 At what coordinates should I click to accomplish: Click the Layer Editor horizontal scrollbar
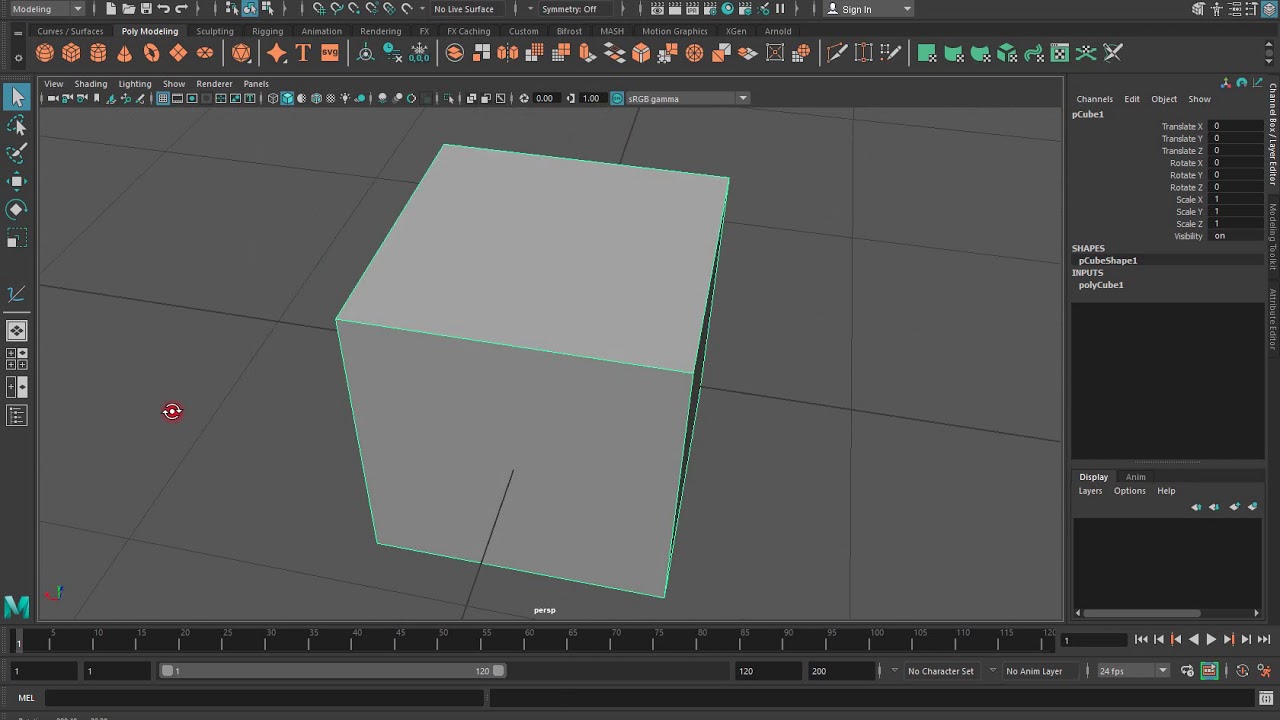[x=1142, y=613]
